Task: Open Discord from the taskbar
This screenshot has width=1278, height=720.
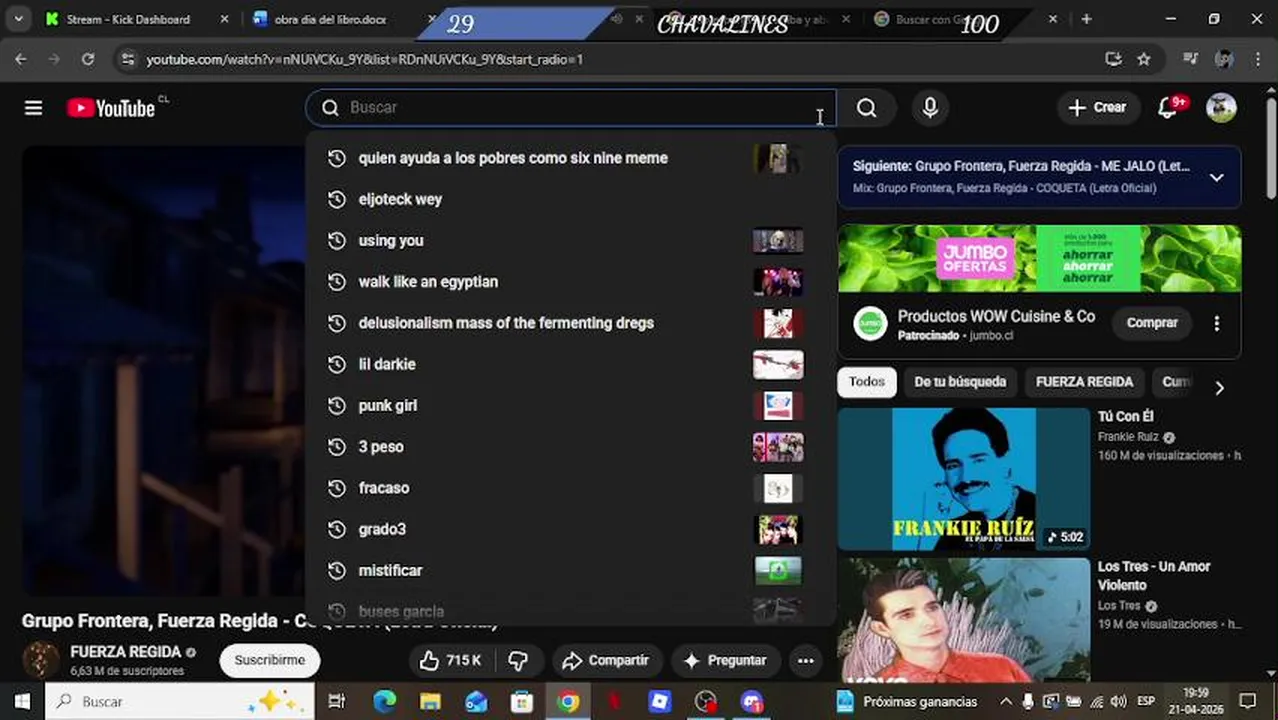Action: tap(752, 701)
